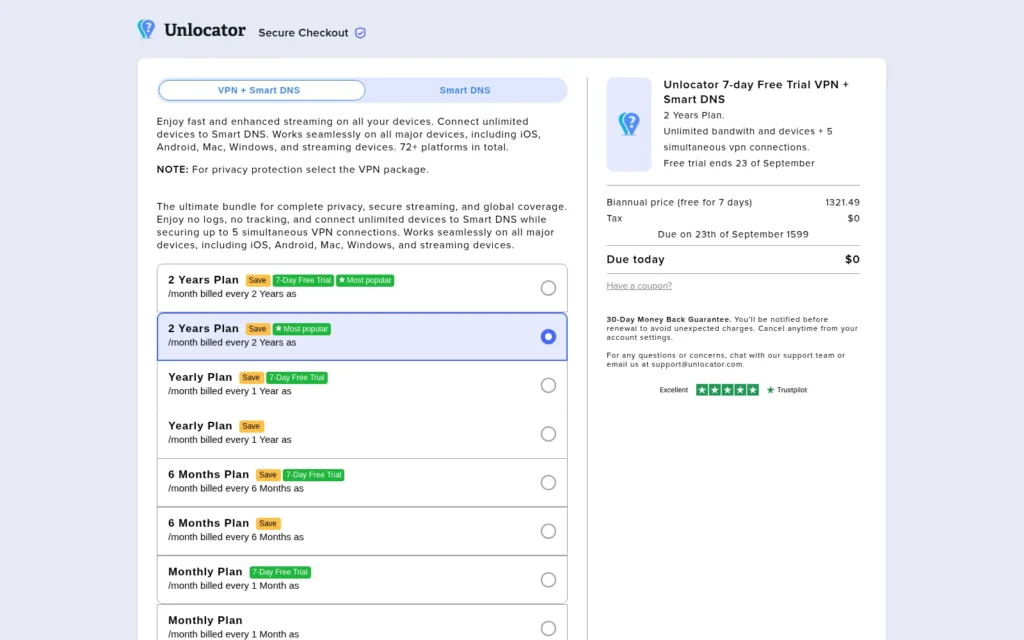The width and height of the screenshot is (1024, 640).
Task: Pick the bottom Monthly Plan radio without badges
Action: [548, 628]
